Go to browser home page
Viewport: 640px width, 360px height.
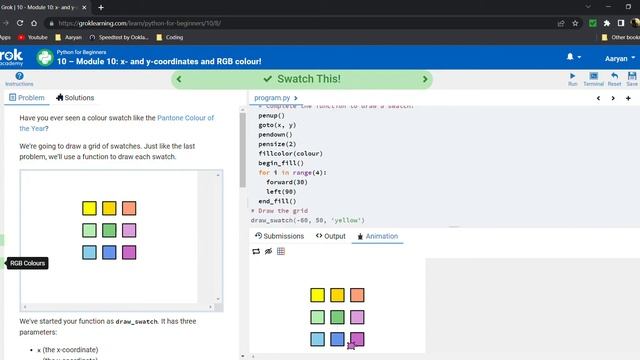[34, 23]
